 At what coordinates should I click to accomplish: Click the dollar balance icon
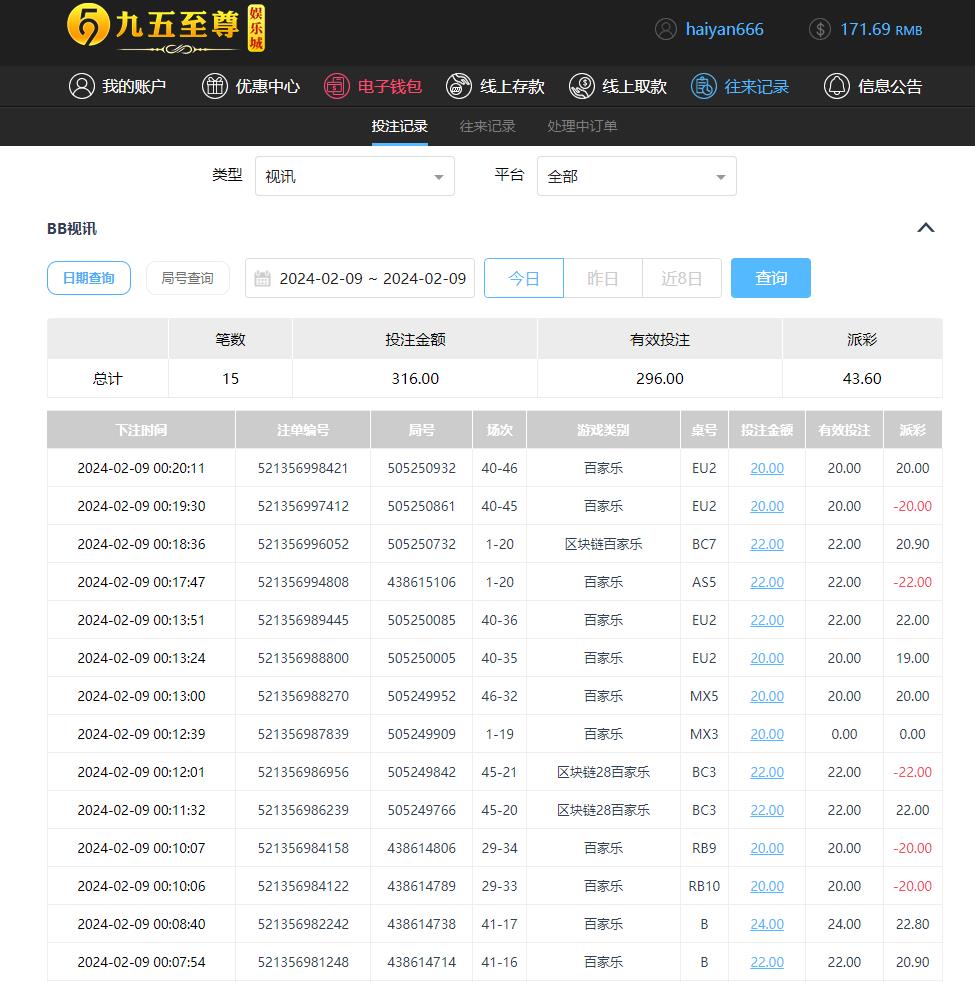pos(820,29)
